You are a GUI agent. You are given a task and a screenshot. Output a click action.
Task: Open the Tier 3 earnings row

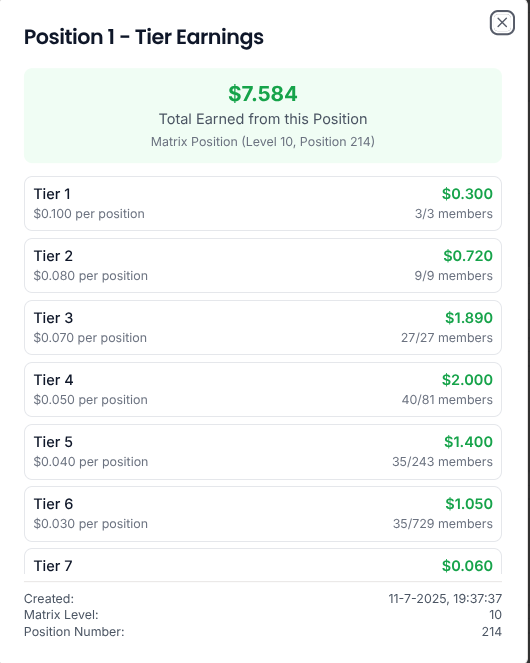[x=263, y=328]
